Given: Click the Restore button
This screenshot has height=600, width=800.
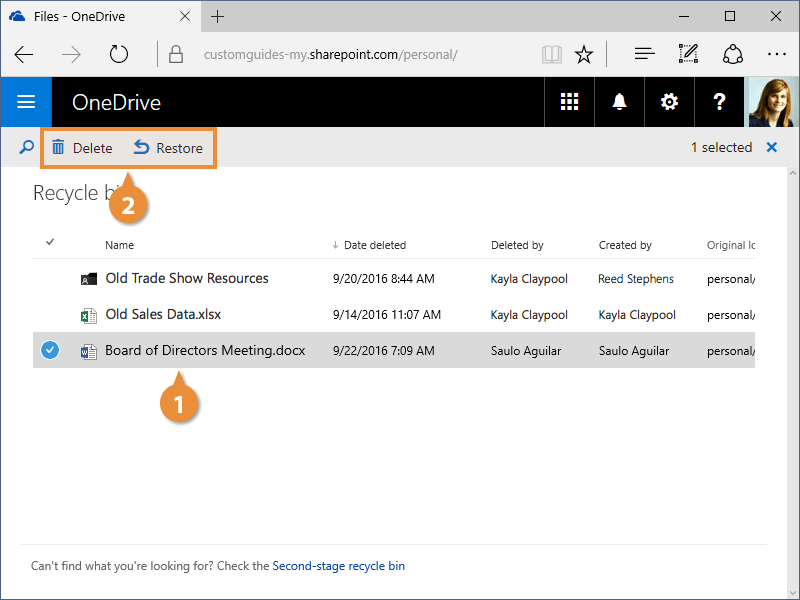Looking at the screenshot, I should click(168, 148).
